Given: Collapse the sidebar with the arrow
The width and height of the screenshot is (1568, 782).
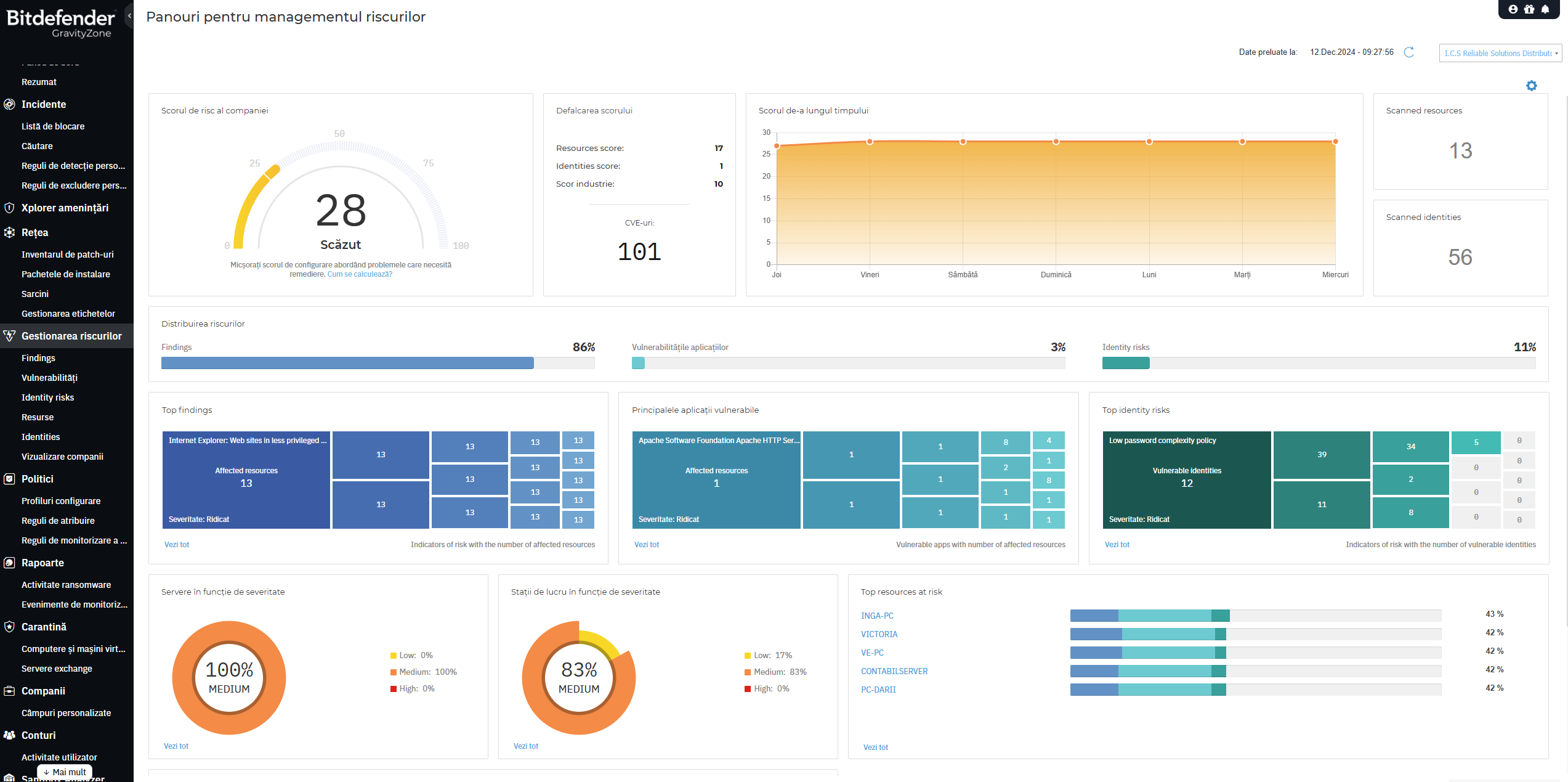Looking at the screenshot, I should click(x=129, y=16).
